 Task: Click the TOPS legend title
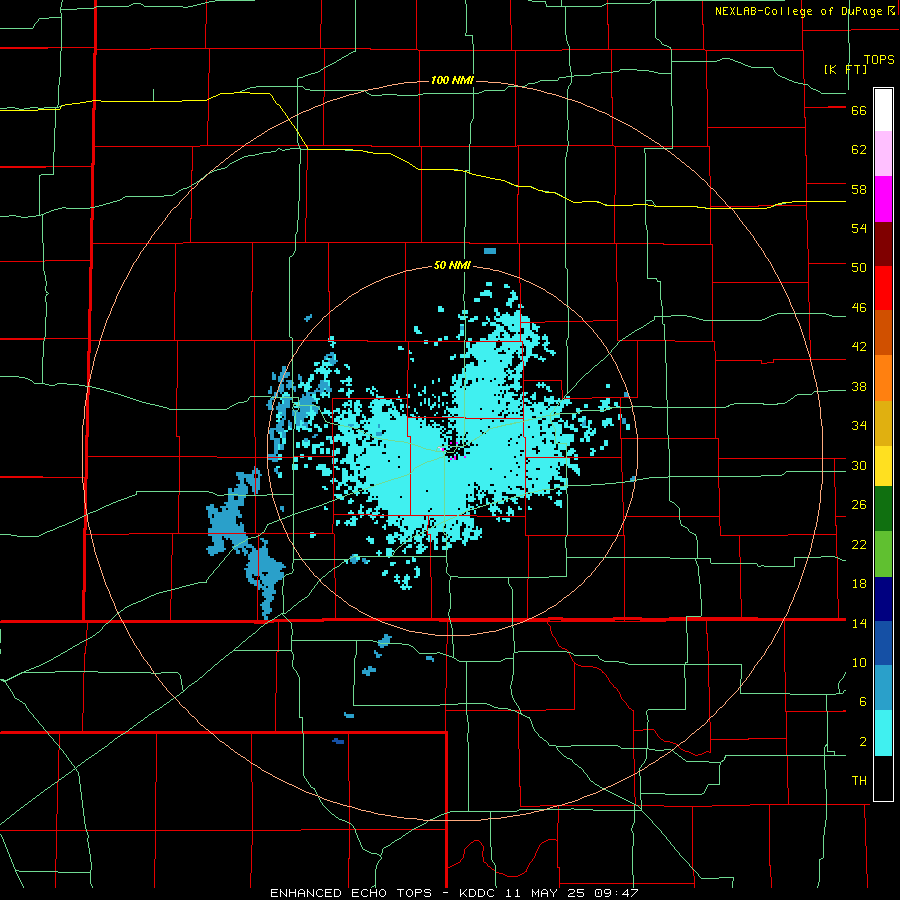(879, 60)
